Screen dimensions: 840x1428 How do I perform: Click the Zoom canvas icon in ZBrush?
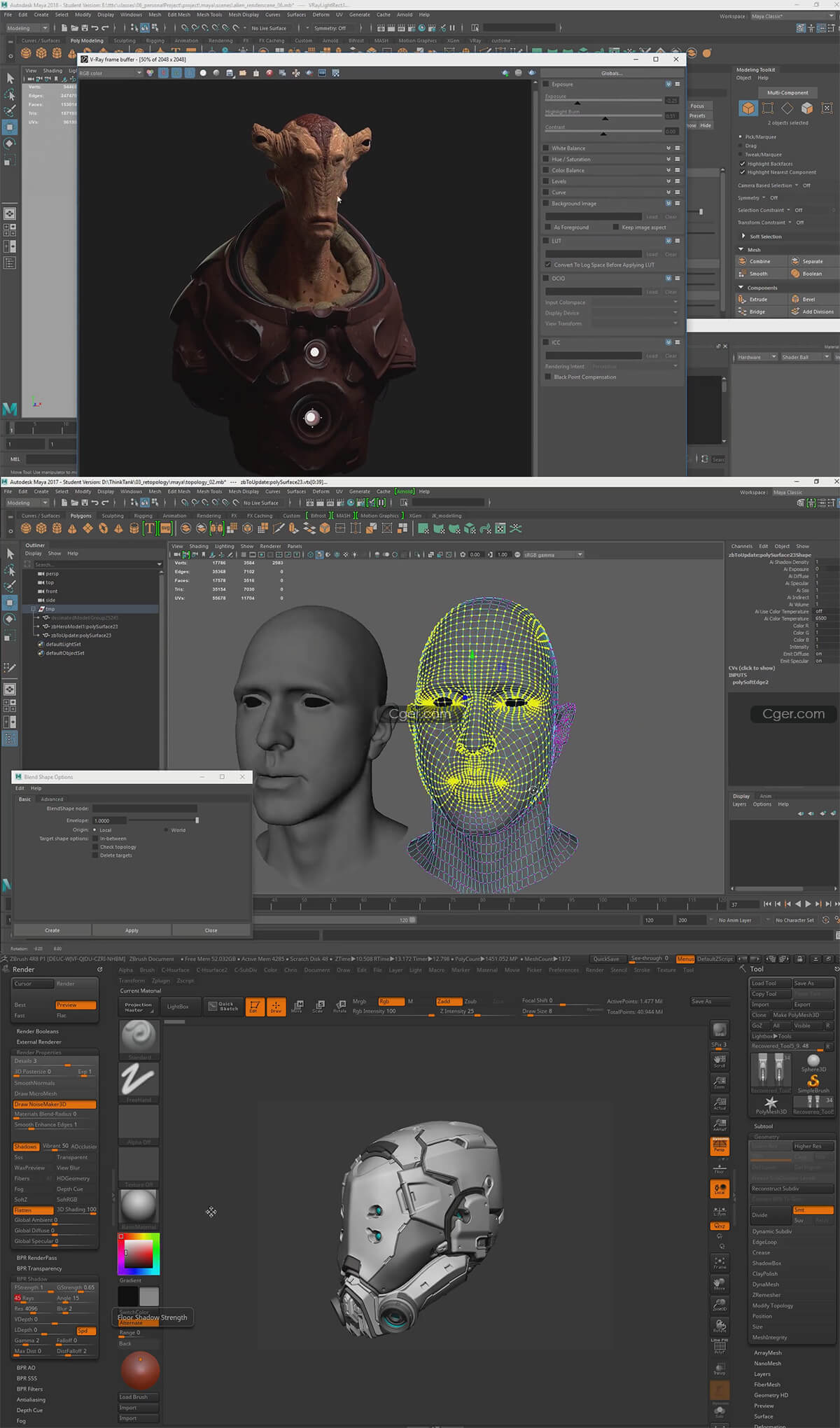tap(720, 1082)
